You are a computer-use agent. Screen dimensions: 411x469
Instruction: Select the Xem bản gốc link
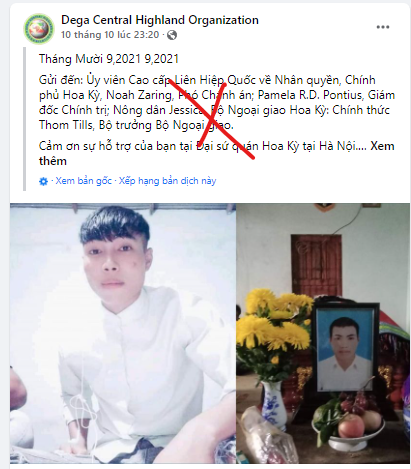tap(83, 181)
